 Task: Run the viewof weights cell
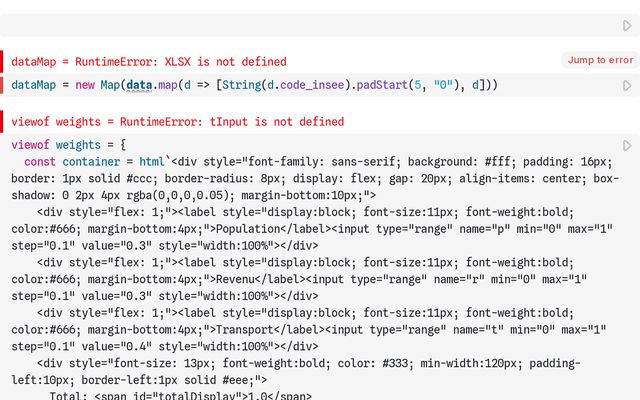coord(627,146)
